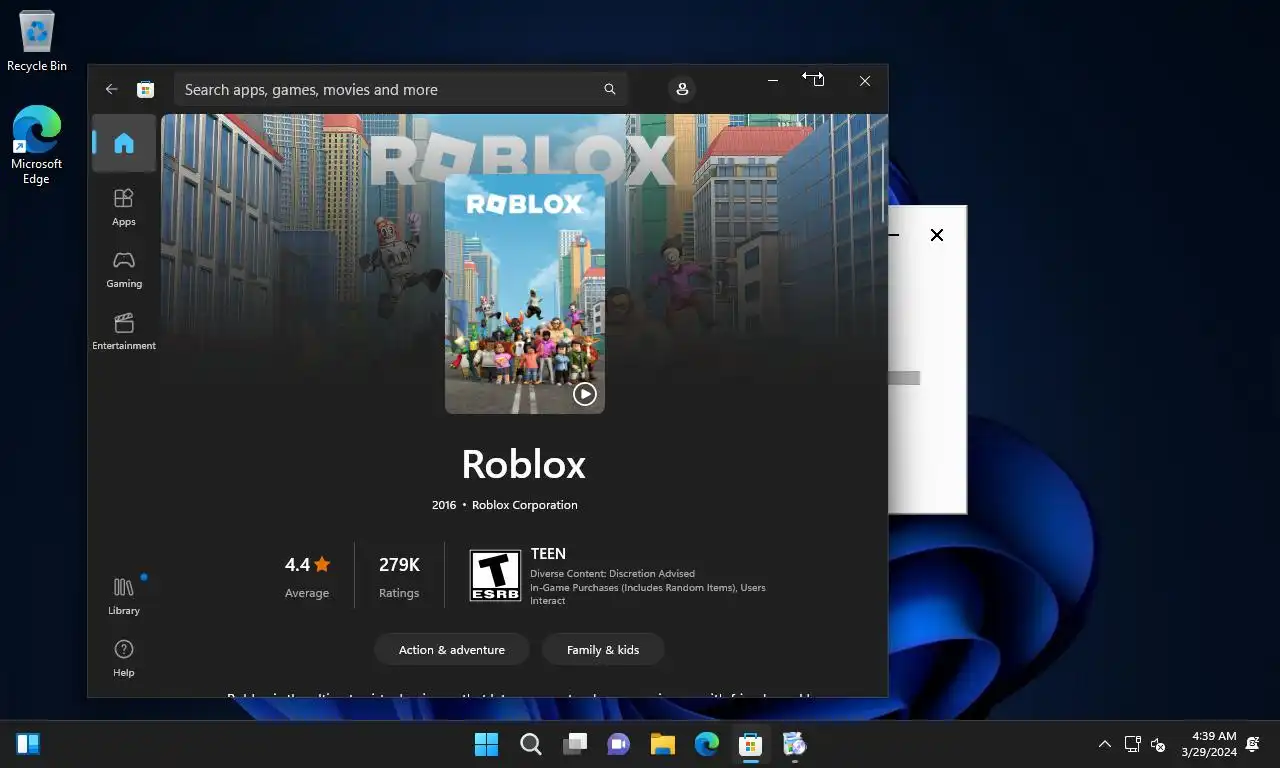
Task: Maximize the Microsoft Store window
Action: (x=819, y=81)
